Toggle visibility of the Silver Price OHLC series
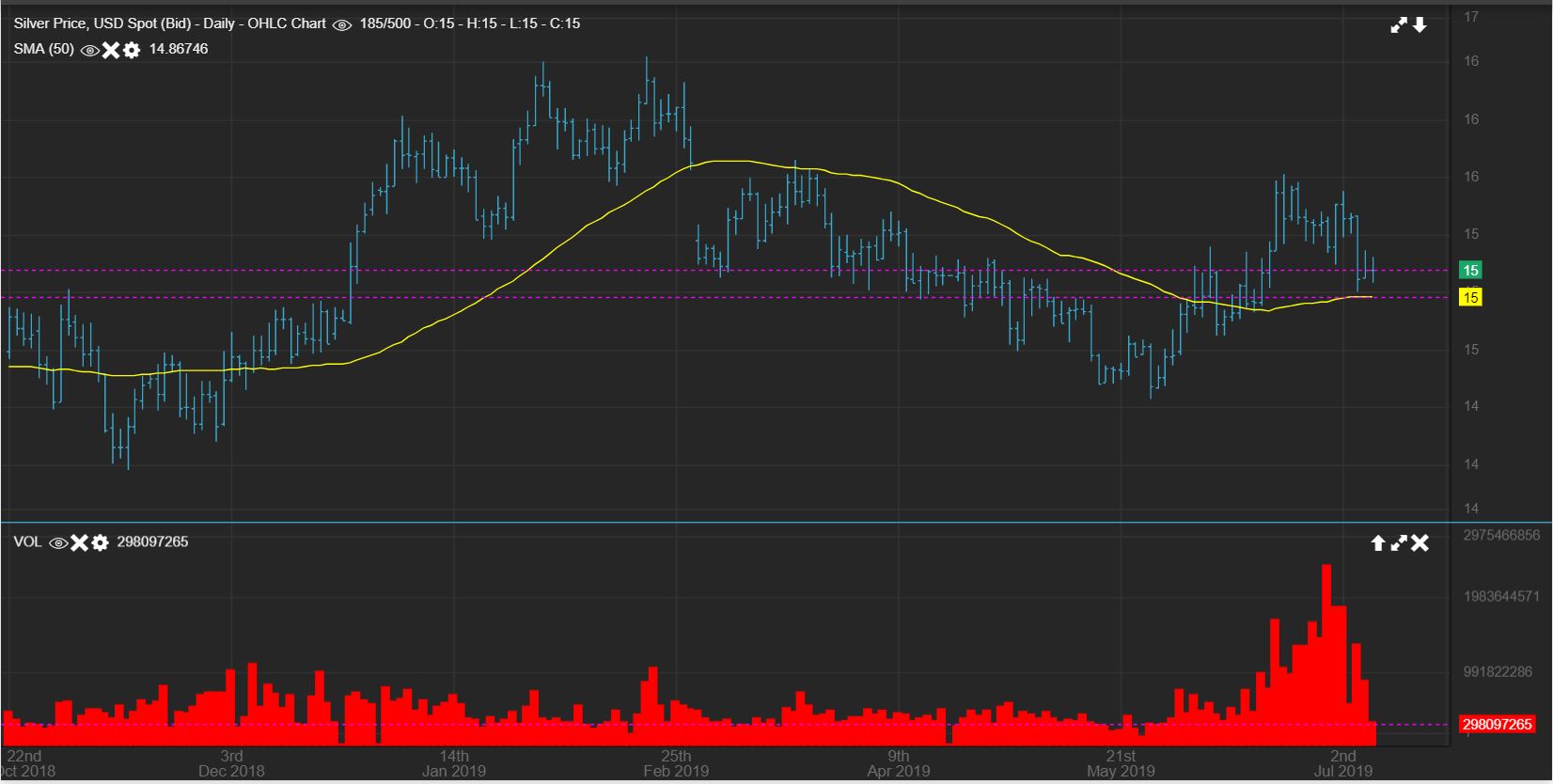The image size is (1553, 784). point(342,24)
